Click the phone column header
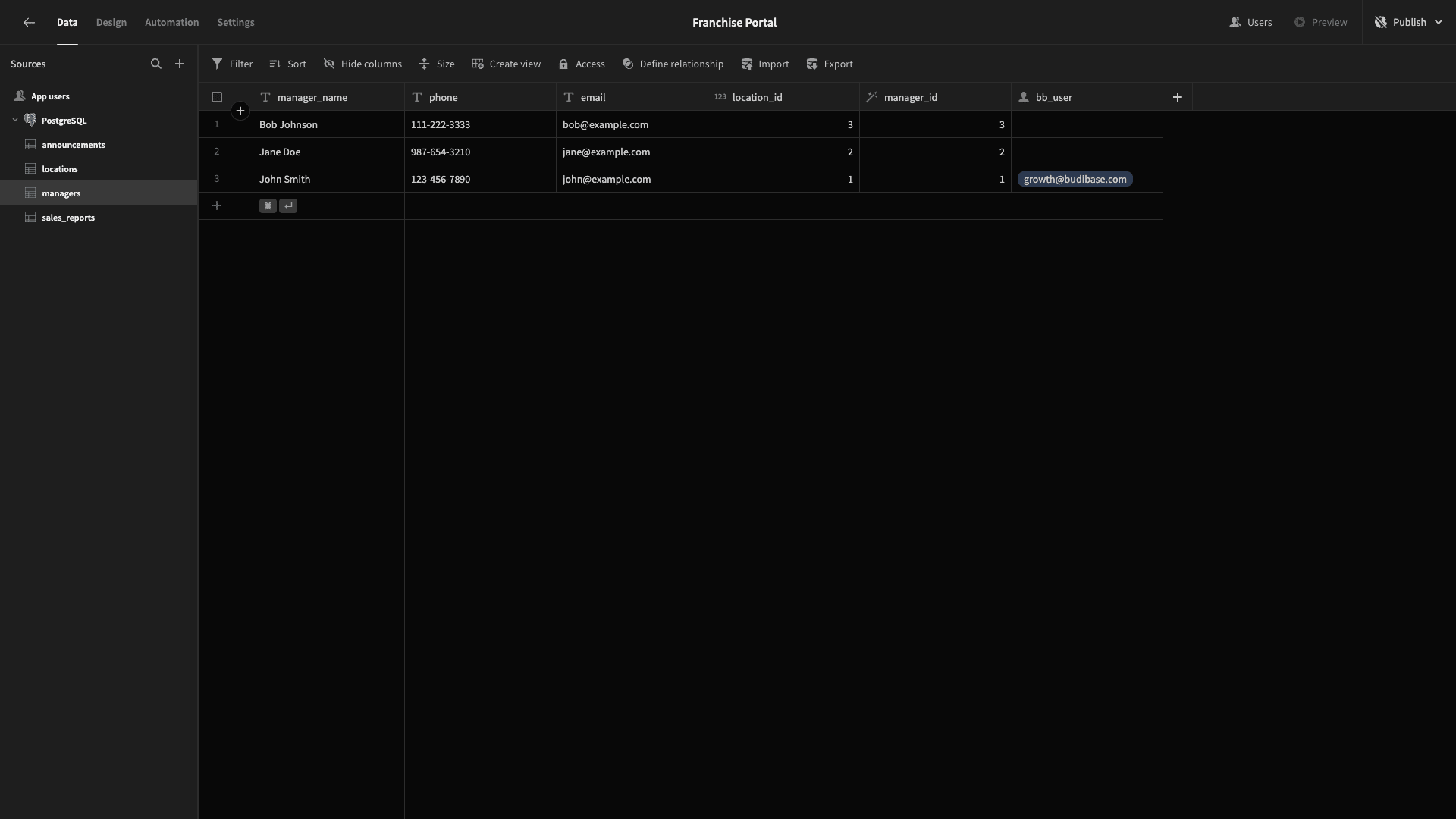Viewport: 1456px width, 819px height. [x=480, y=97]
